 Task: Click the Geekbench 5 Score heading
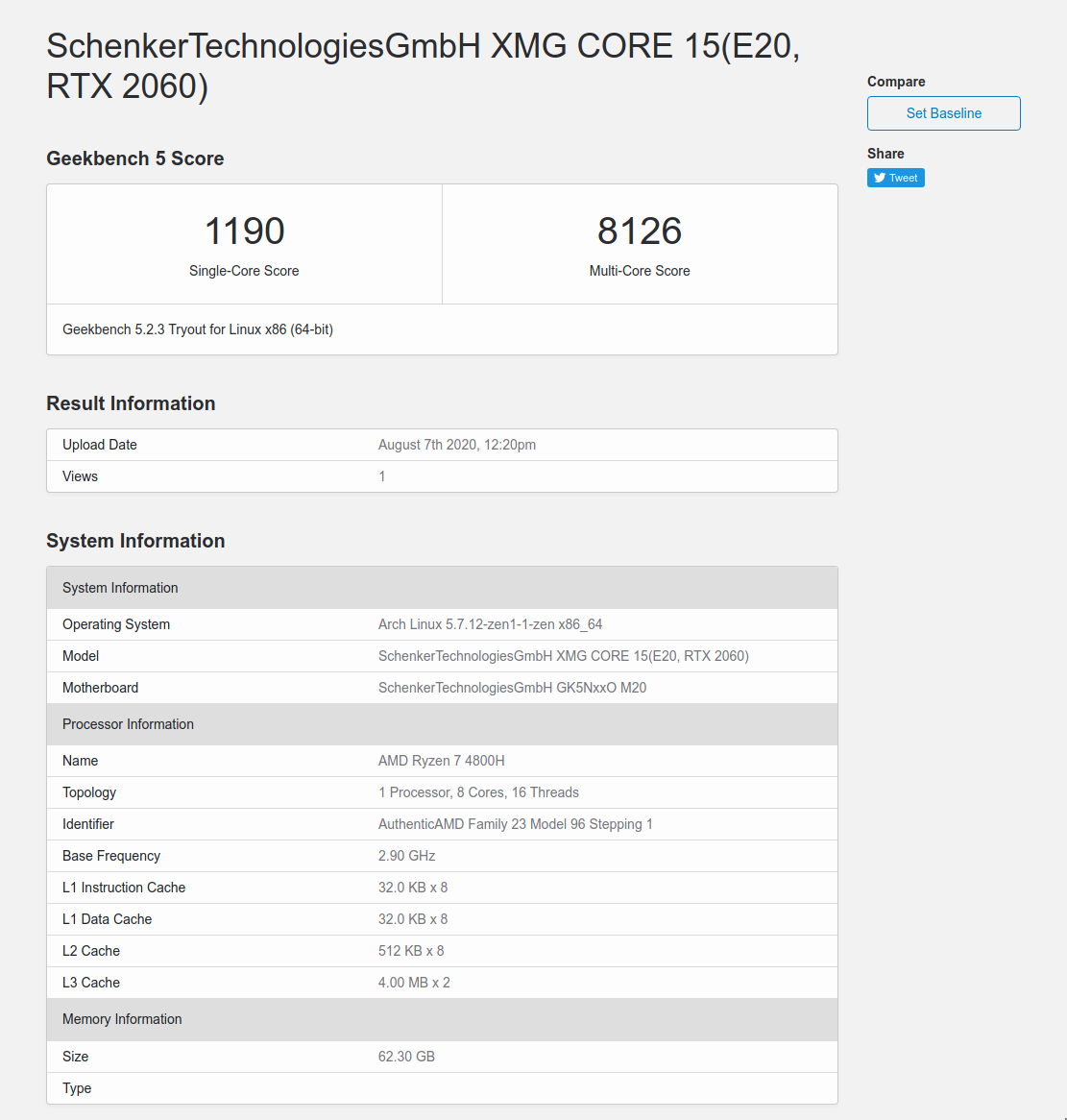click(135, 158)
